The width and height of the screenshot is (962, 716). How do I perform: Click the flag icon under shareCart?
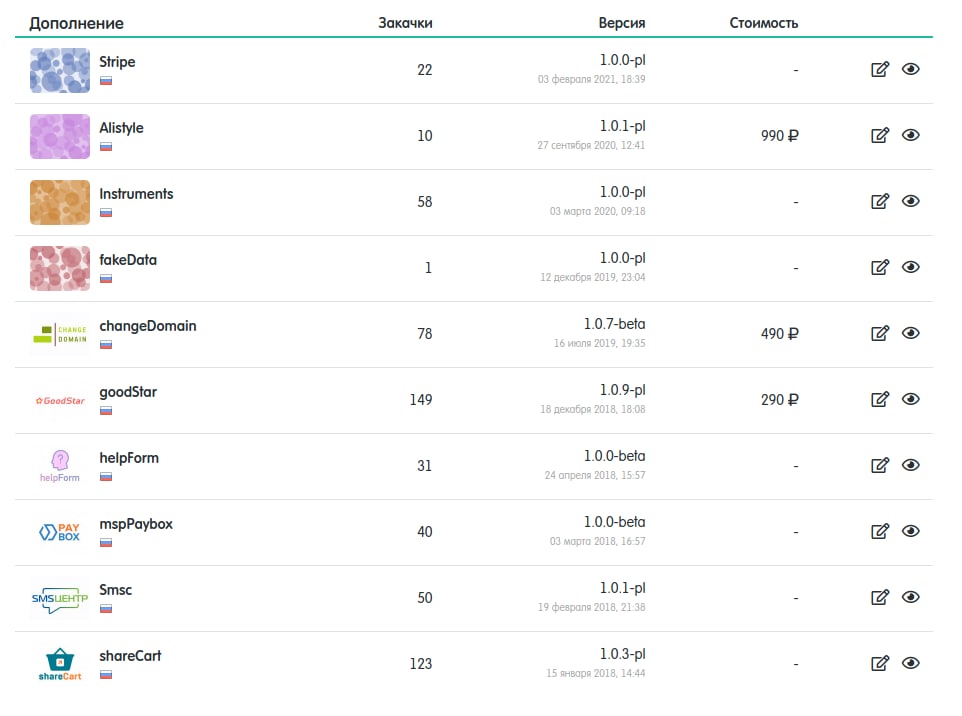pyautogui.click(x=106, y=675)
